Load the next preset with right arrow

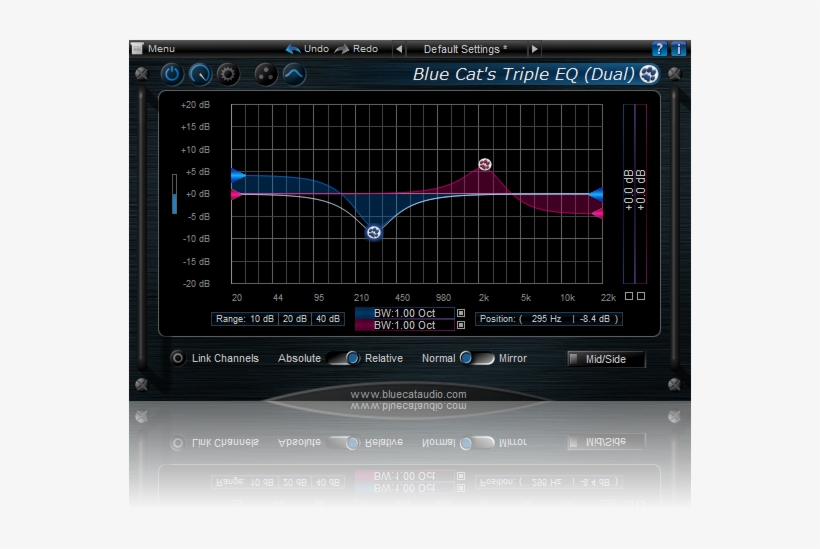coord(534,49)
